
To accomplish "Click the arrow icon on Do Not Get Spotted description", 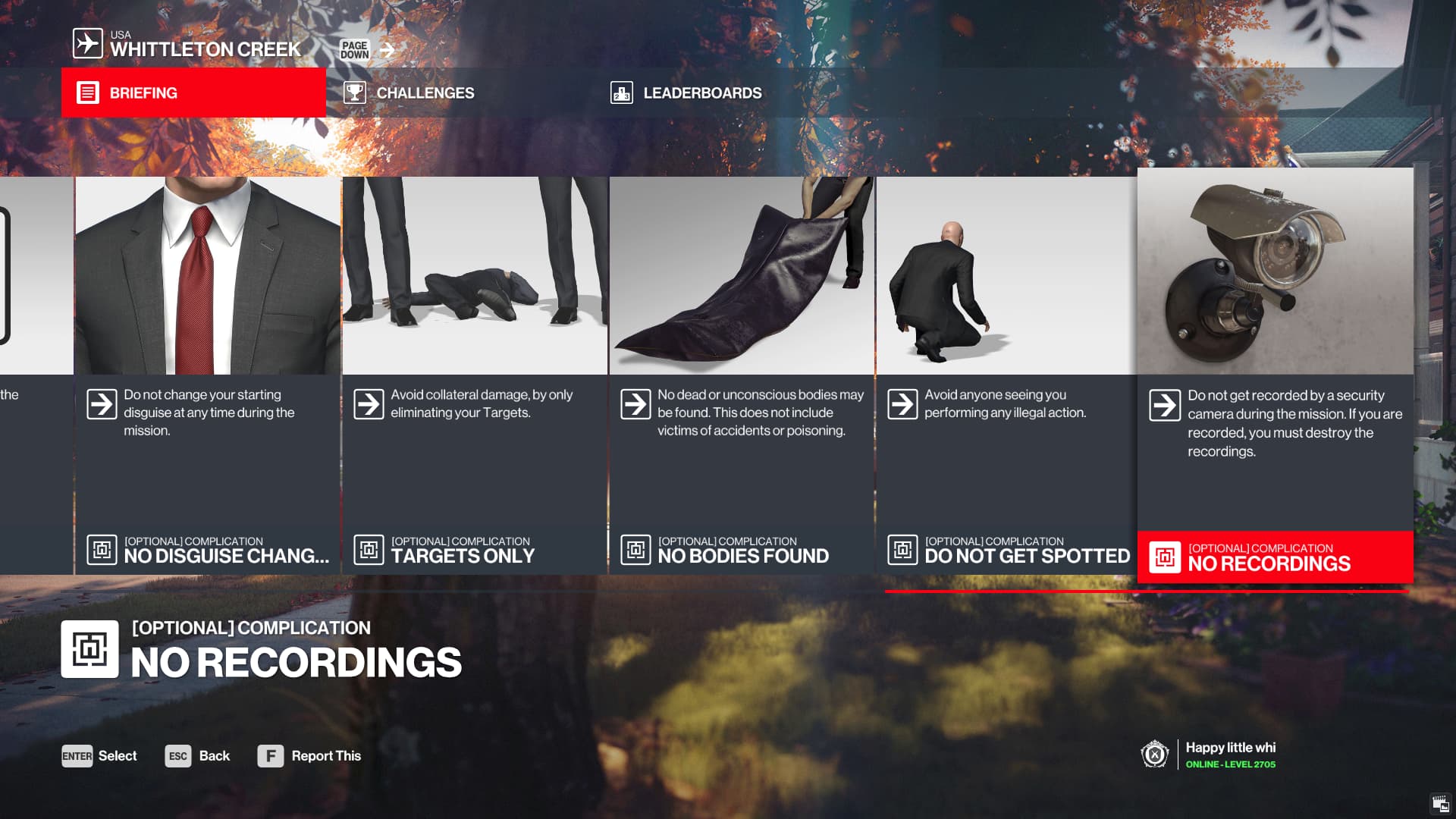I will pyautogui.click(x=902, y=404).
